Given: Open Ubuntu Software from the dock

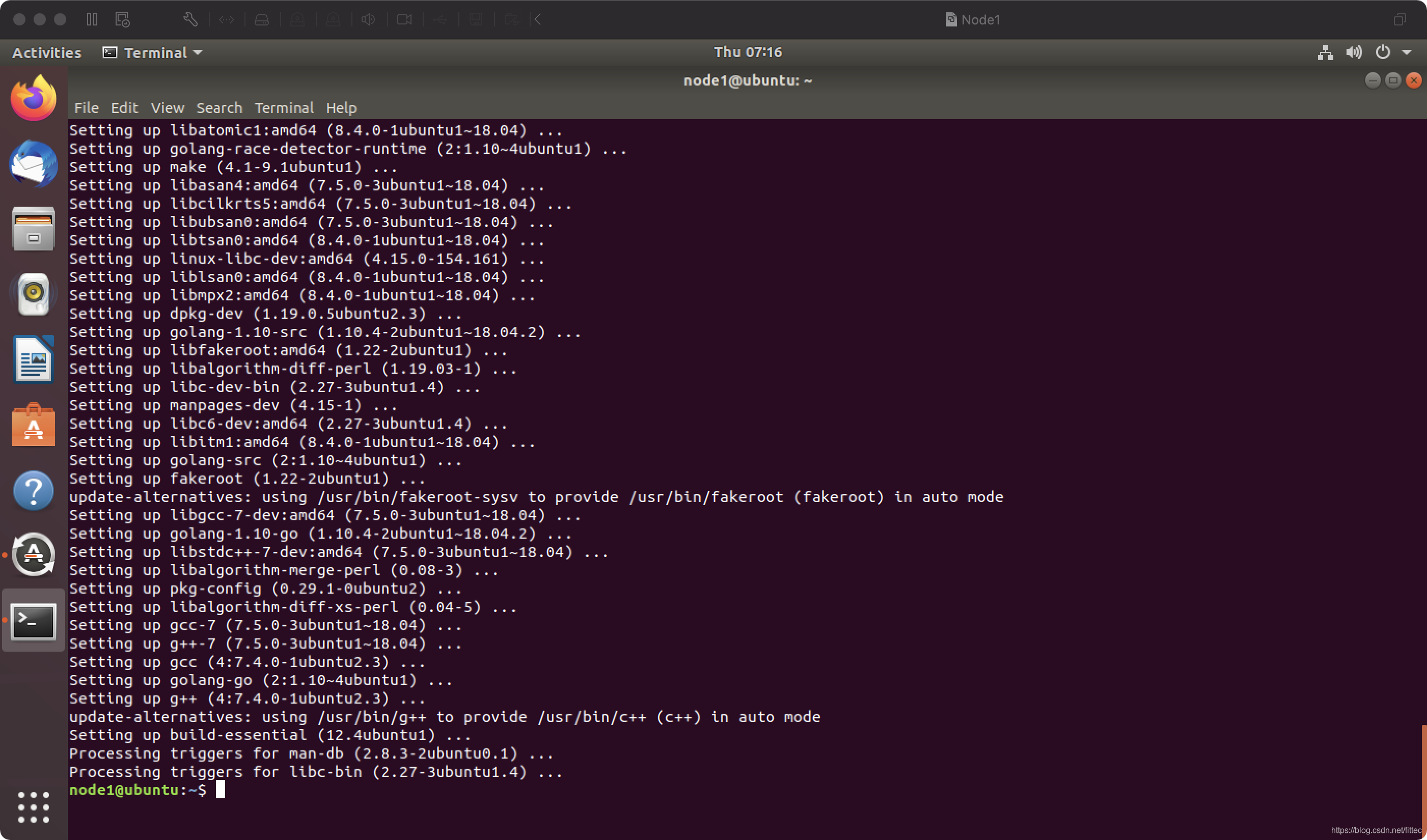Looking at the screenshot, I should [x=34, y=425].
